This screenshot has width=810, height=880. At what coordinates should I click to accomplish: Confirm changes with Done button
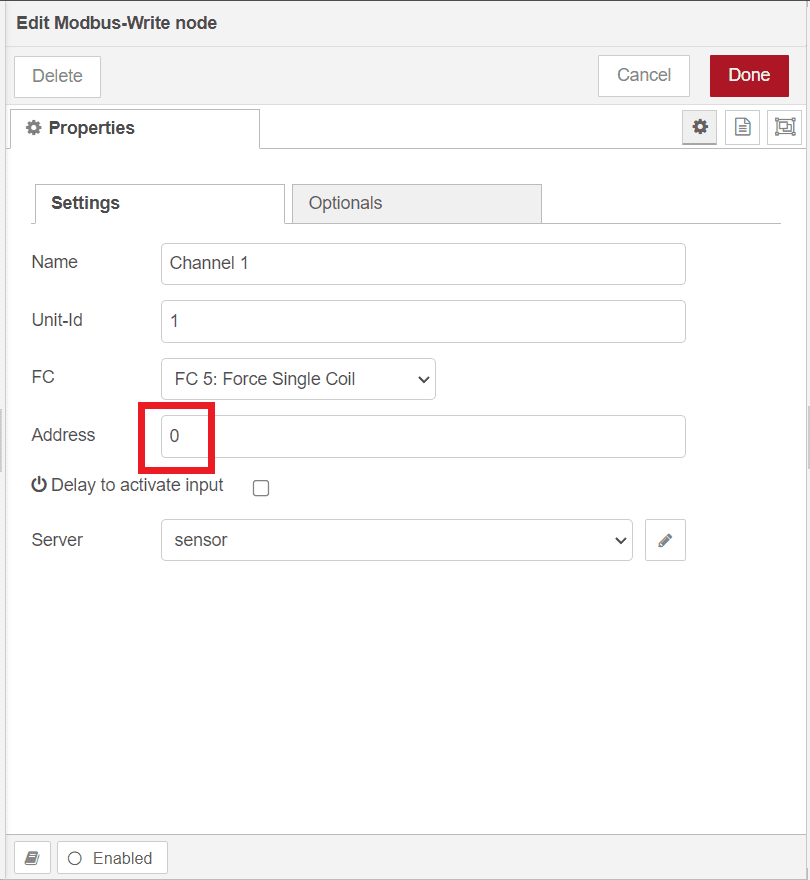pos(749,75)
